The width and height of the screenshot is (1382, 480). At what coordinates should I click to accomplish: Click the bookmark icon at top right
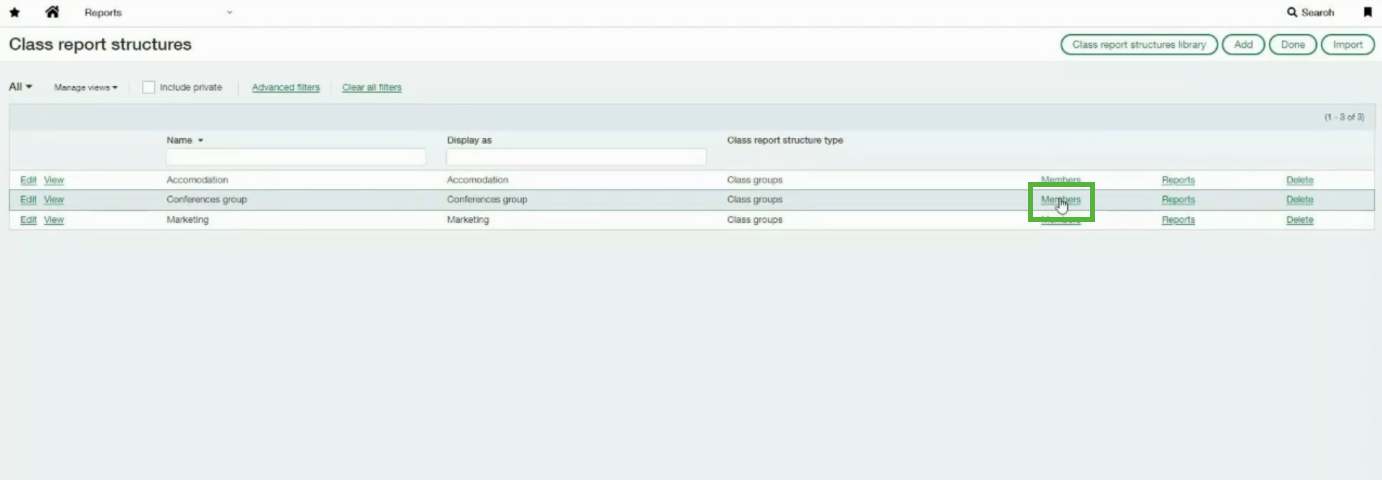point(1367,13)
